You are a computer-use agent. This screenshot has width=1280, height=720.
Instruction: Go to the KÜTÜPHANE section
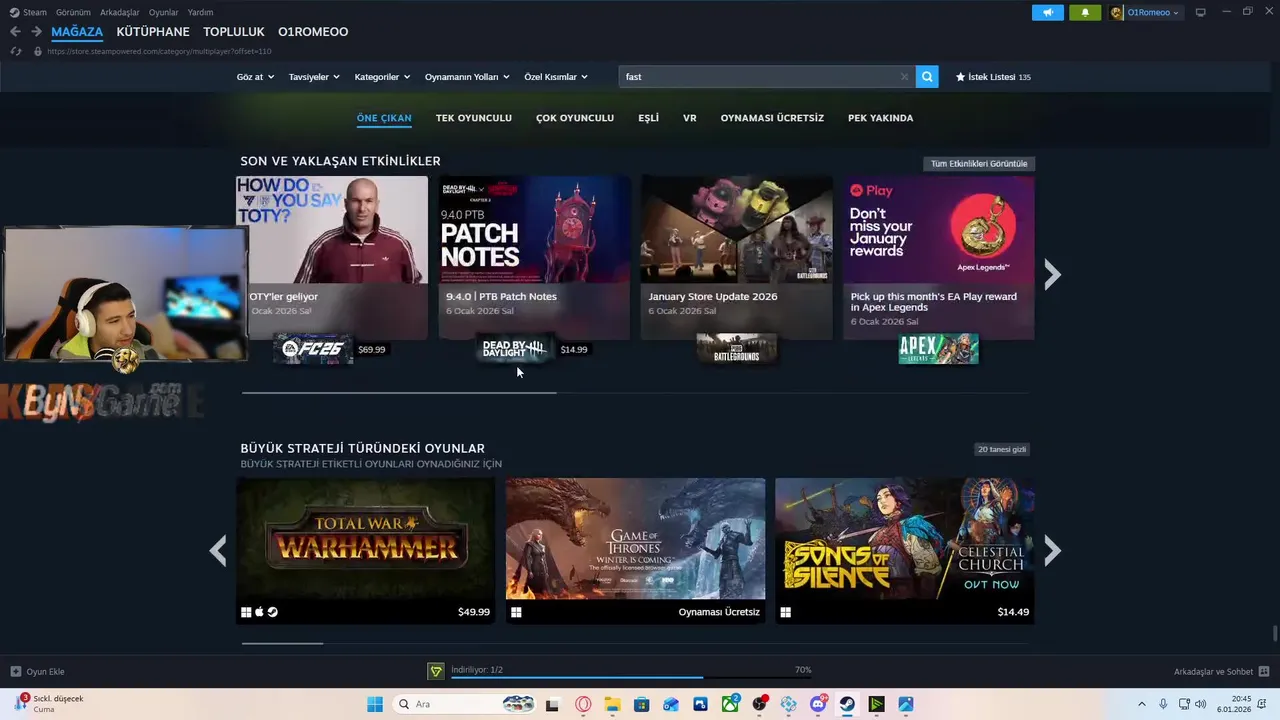(153, 32)
